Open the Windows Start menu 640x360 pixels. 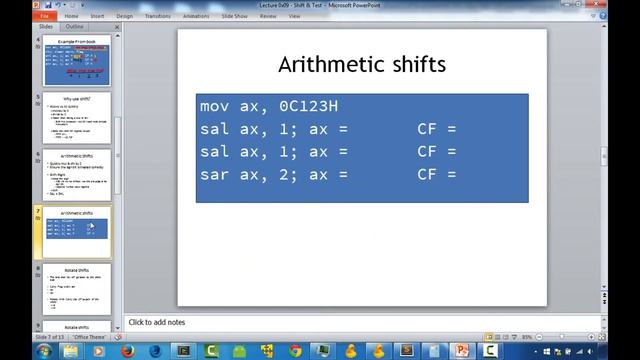coord(44,351)
